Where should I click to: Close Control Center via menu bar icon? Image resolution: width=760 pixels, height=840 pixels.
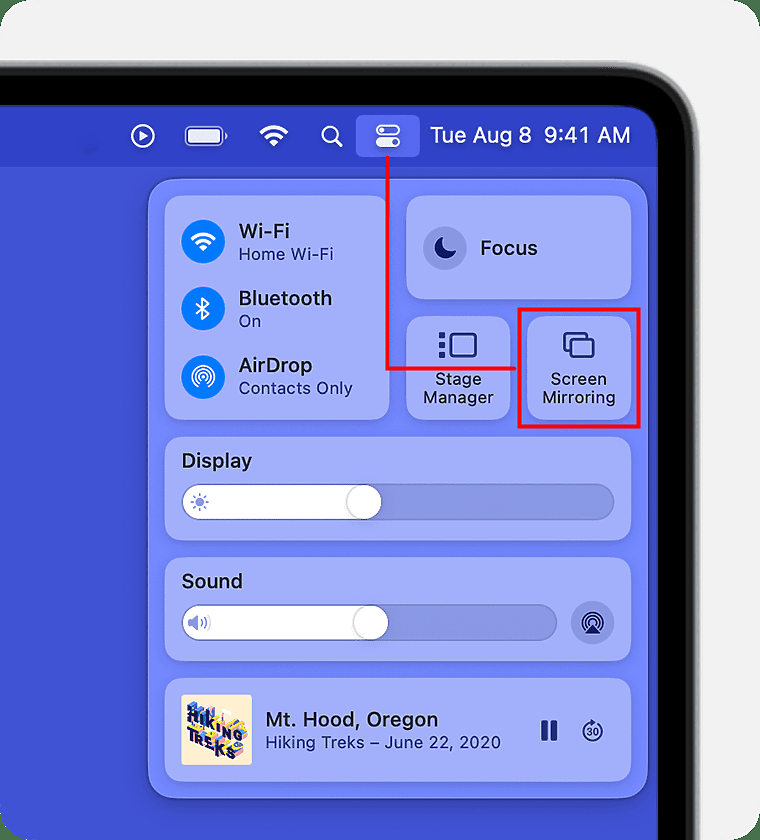388,136
